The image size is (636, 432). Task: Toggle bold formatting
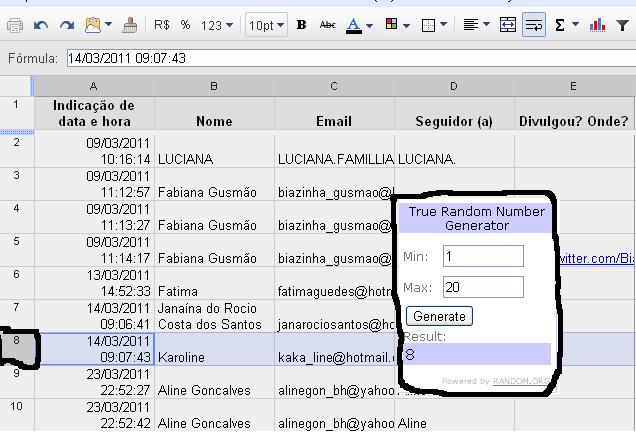301,25
